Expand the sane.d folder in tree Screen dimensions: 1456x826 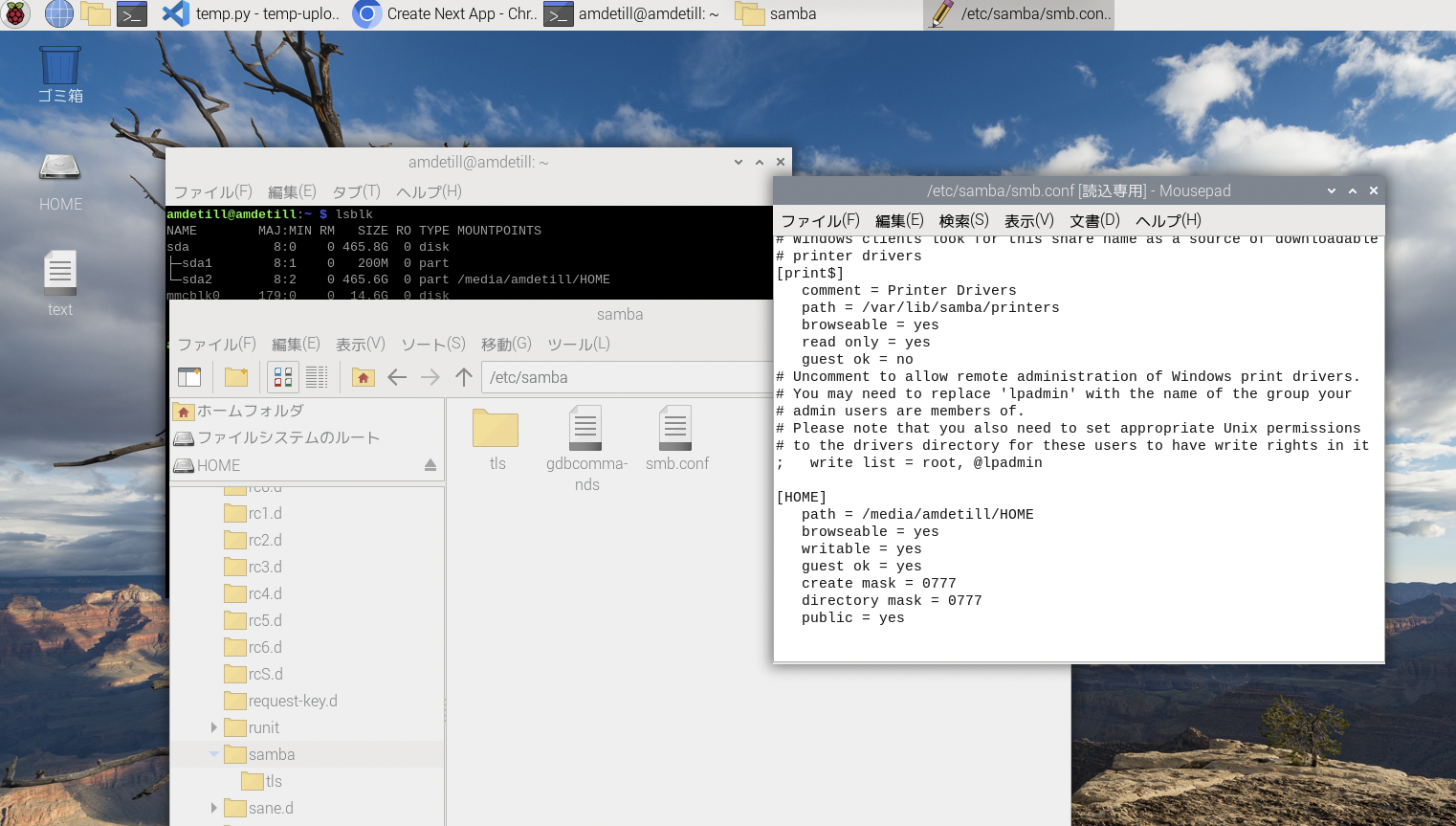pyautogui.click(x=214, y=808)
